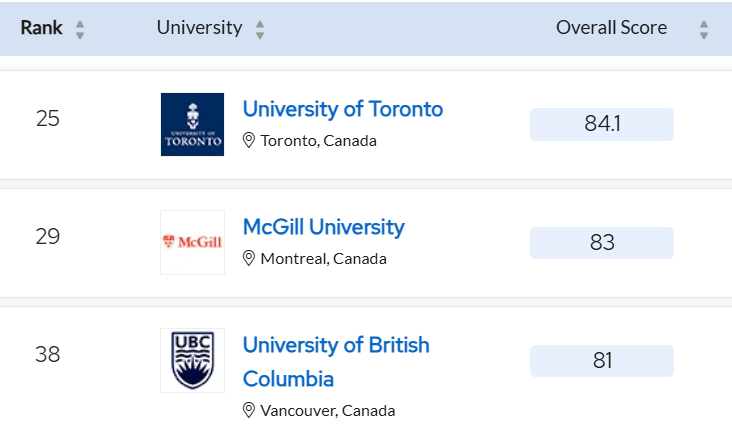This screenshot has width=732, height=433.
Task: Click the 81 score badge
Action: coord(601,361)
